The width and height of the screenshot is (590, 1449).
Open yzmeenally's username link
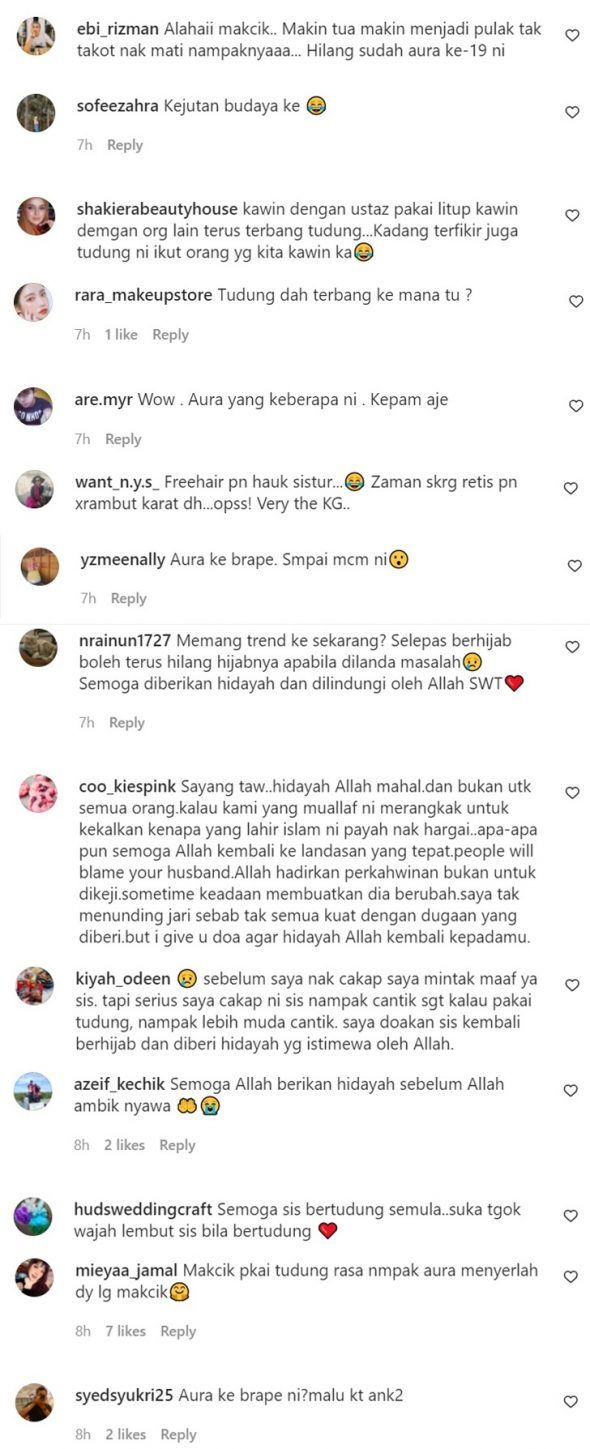(122, 560)
